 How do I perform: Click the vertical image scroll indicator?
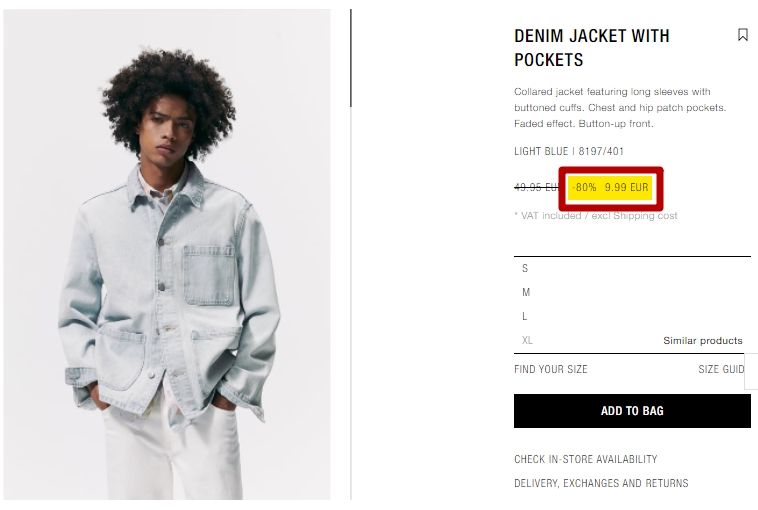[x=351, y=58]
